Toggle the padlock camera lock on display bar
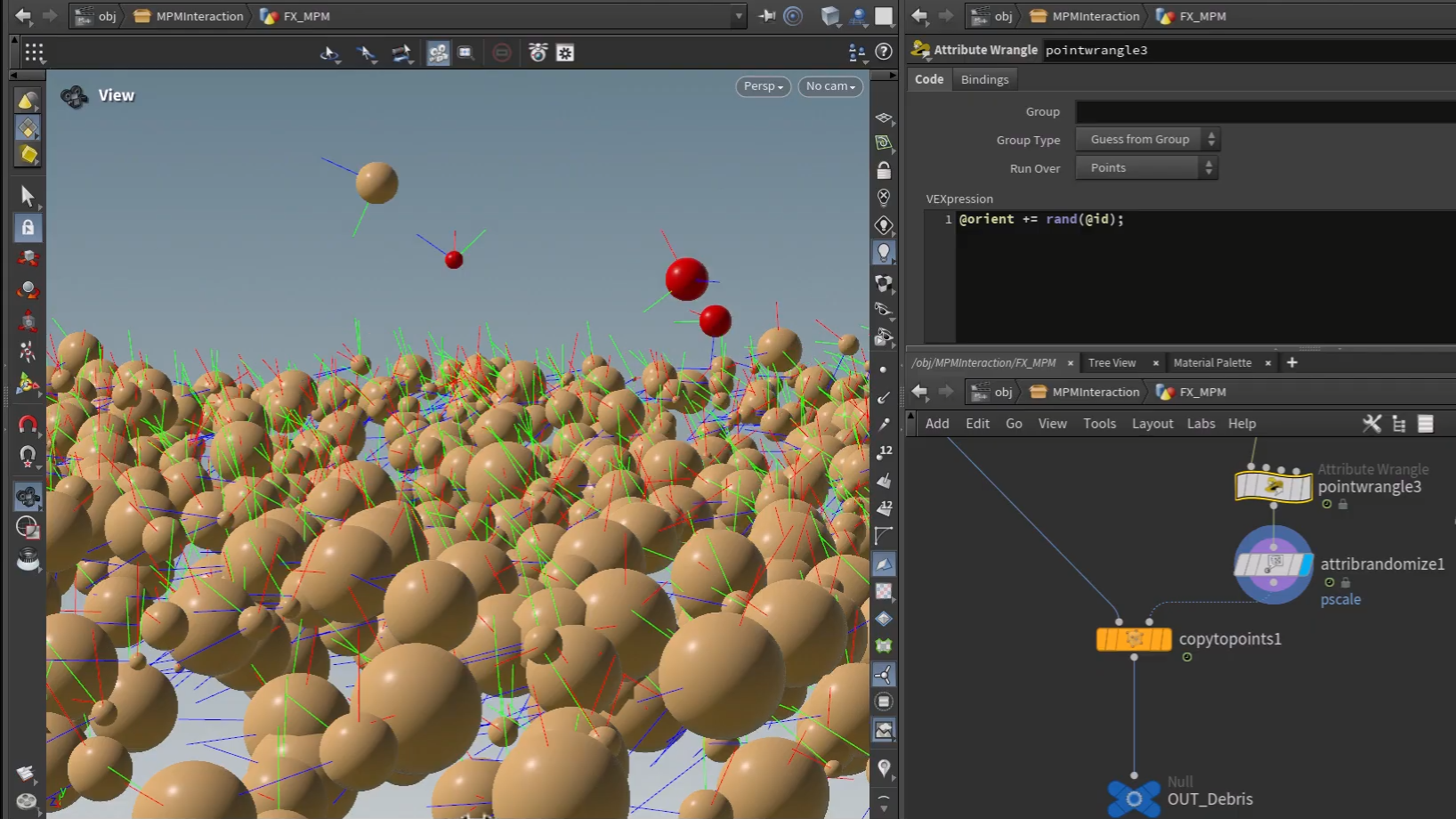This screenshot has width=1456, height=819. (x=884, y=169)
